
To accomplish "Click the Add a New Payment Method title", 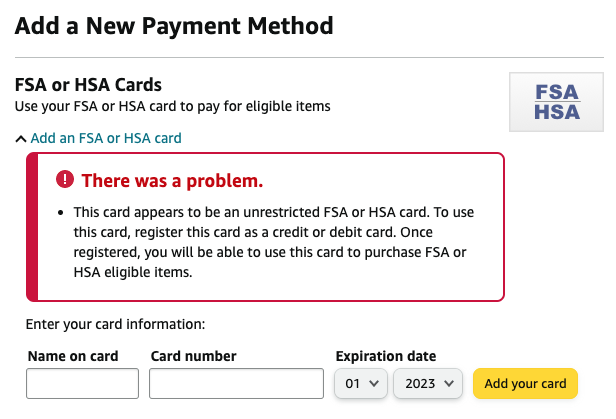I will [x=174, y=25].
